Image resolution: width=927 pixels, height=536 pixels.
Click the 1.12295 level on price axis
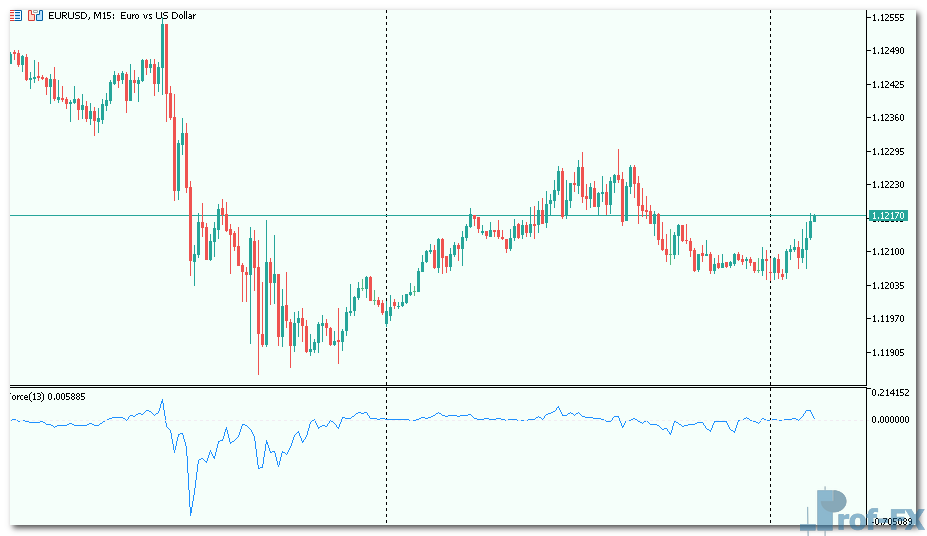888,152
